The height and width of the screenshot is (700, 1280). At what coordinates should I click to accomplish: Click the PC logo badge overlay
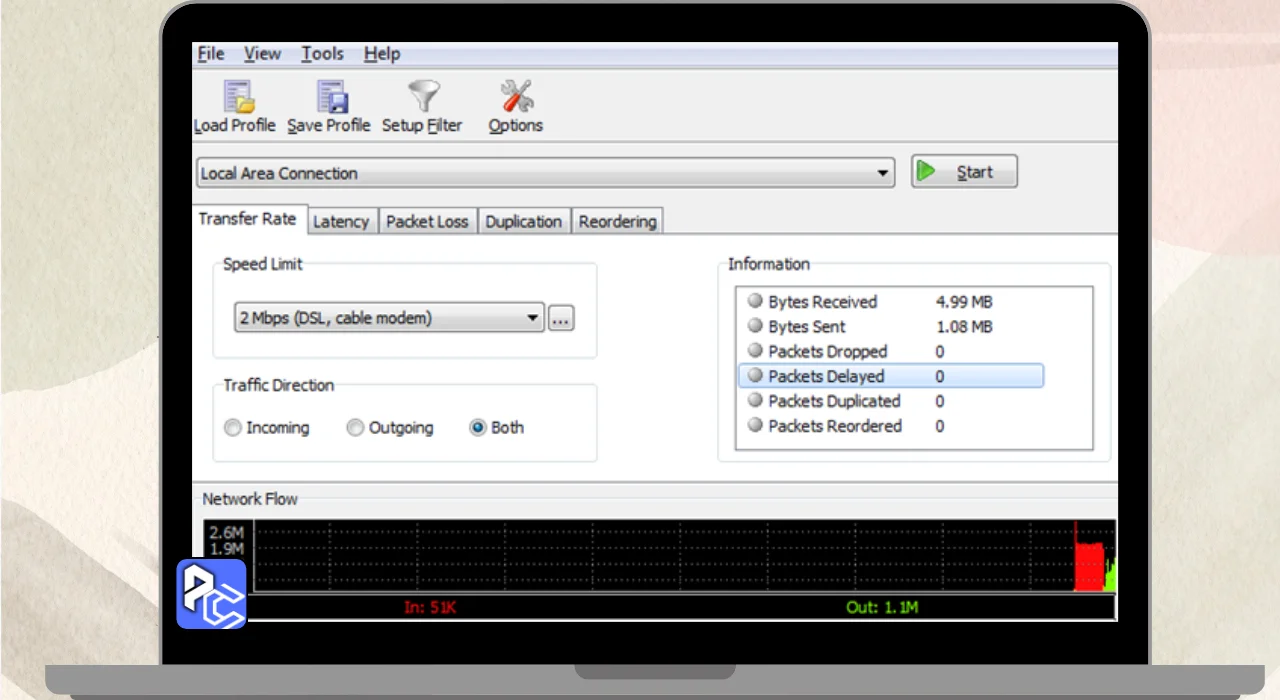click(x=211, y=594)
